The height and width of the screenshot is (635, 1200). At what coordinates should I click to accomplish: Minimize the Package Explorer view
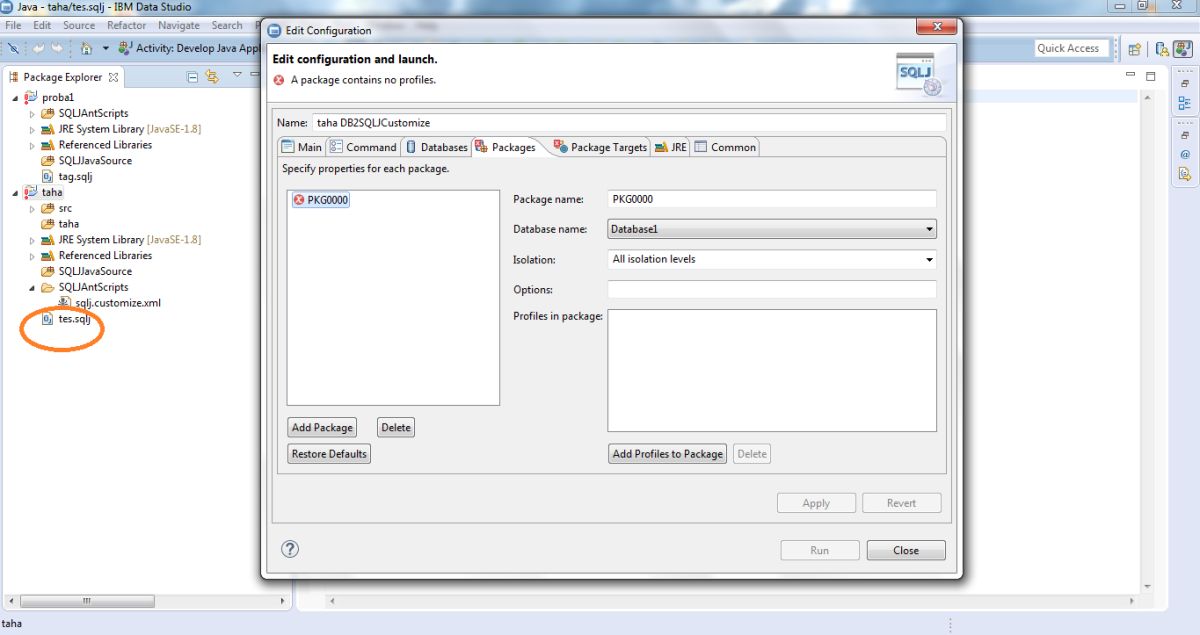256,76
